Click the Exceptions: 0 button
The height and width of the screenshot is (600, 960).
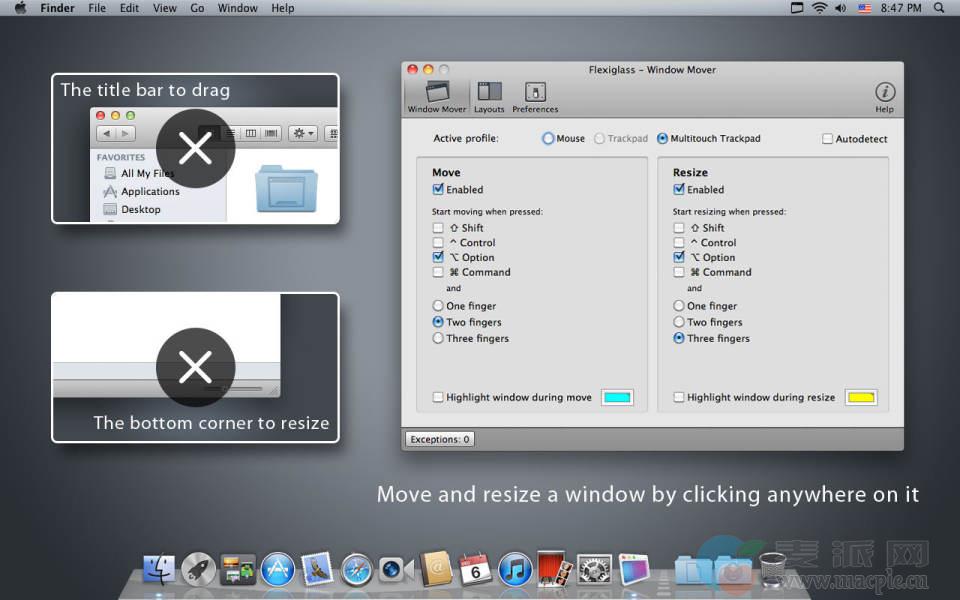tap(440, 439)
